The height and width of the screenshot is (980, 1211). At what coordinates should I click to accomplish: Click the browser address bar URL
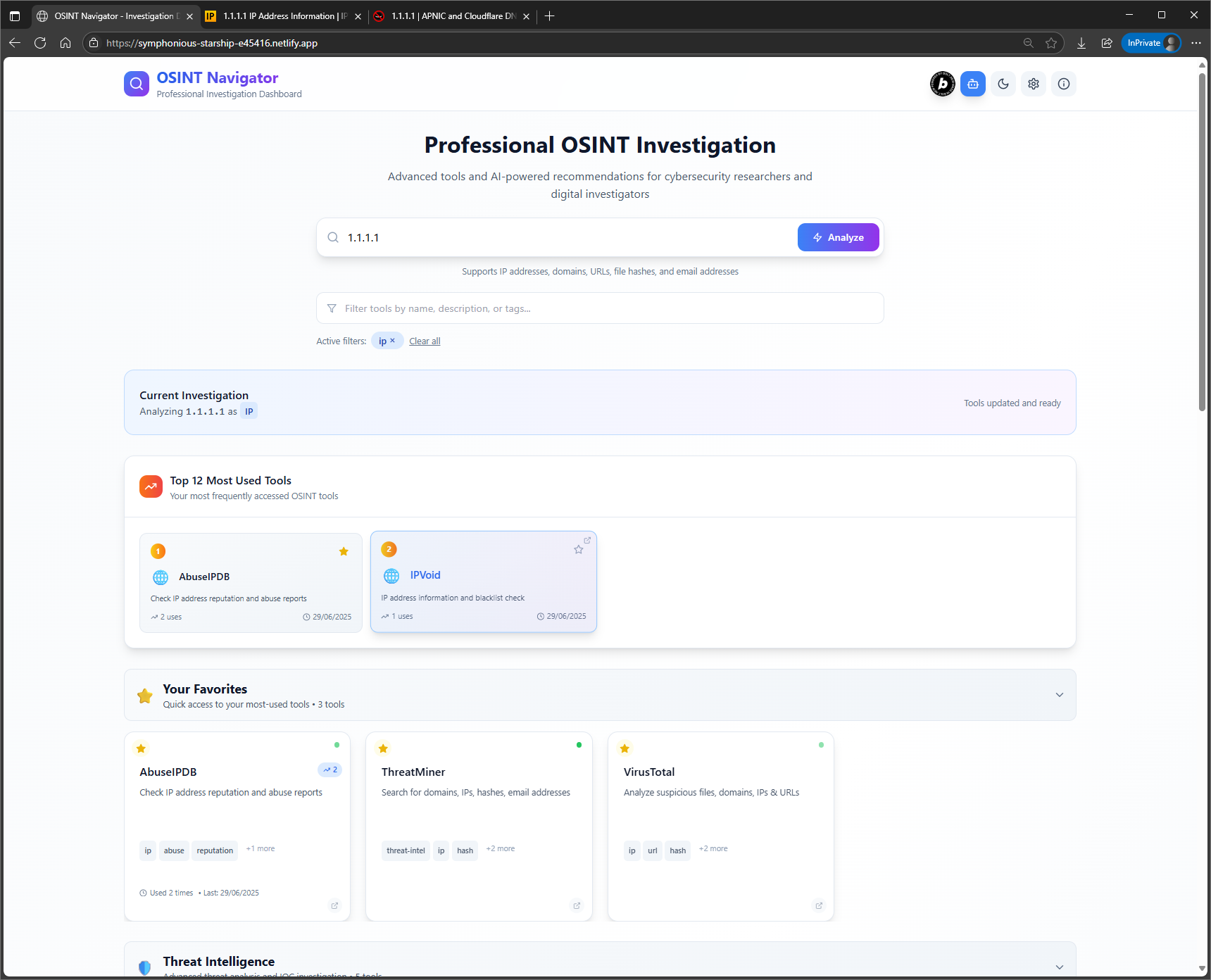pyautogui.click(x=212, y=43)
